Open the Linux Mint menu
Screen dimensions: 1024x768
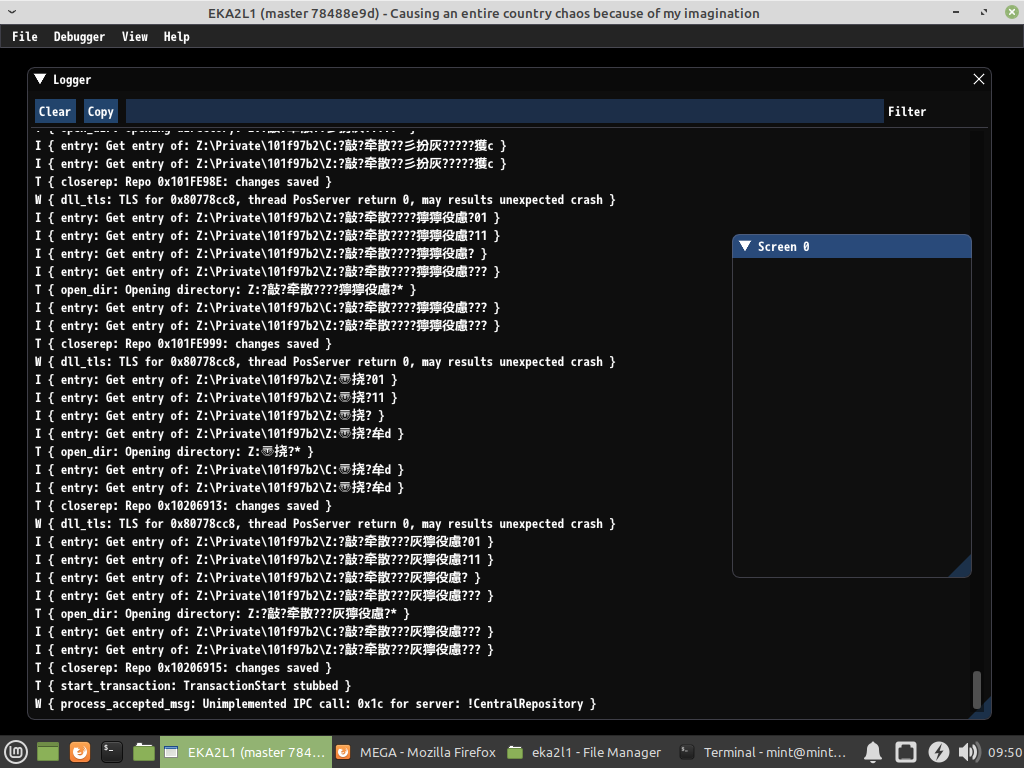pos(15,751)
